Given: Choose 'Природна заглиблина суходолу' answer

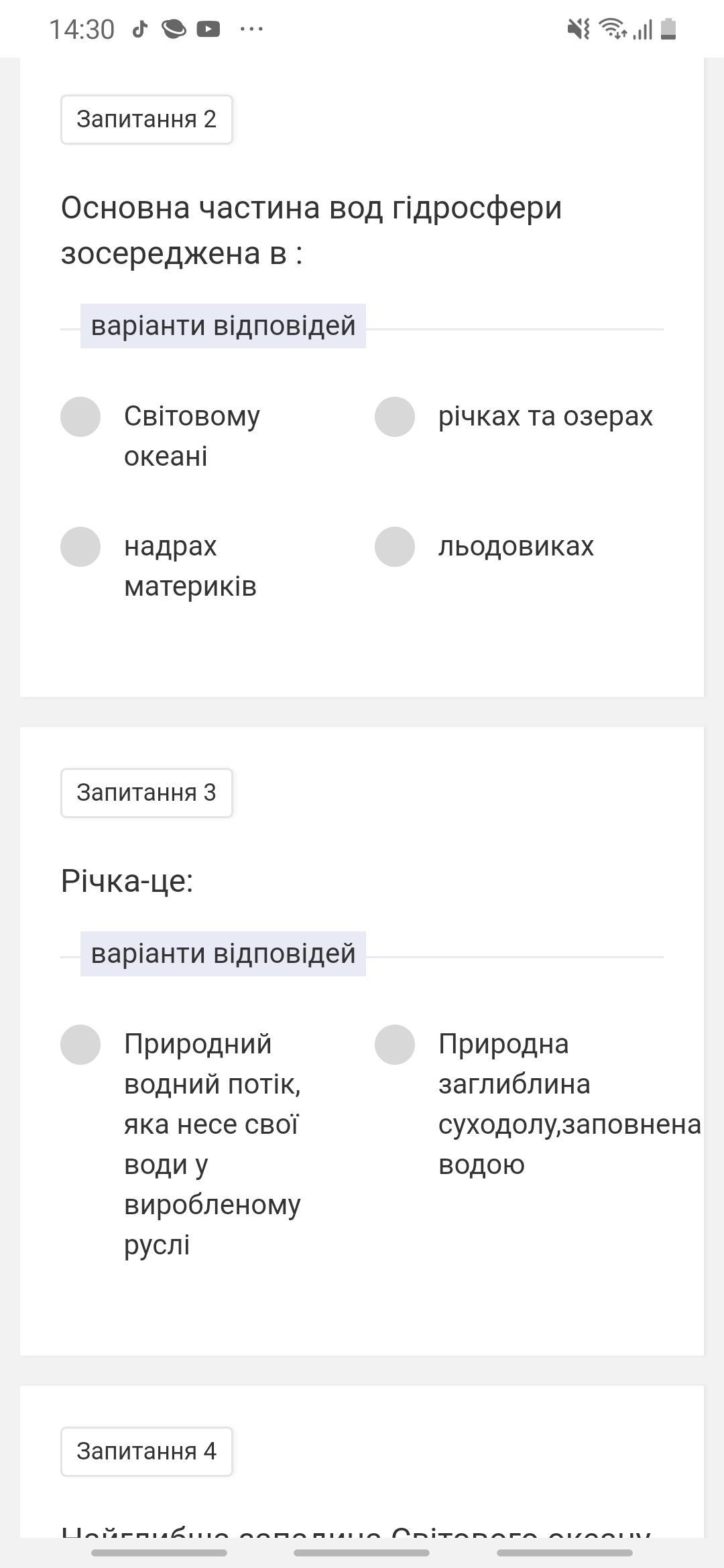Looking at the screenshot, I should click(395, 1045).
